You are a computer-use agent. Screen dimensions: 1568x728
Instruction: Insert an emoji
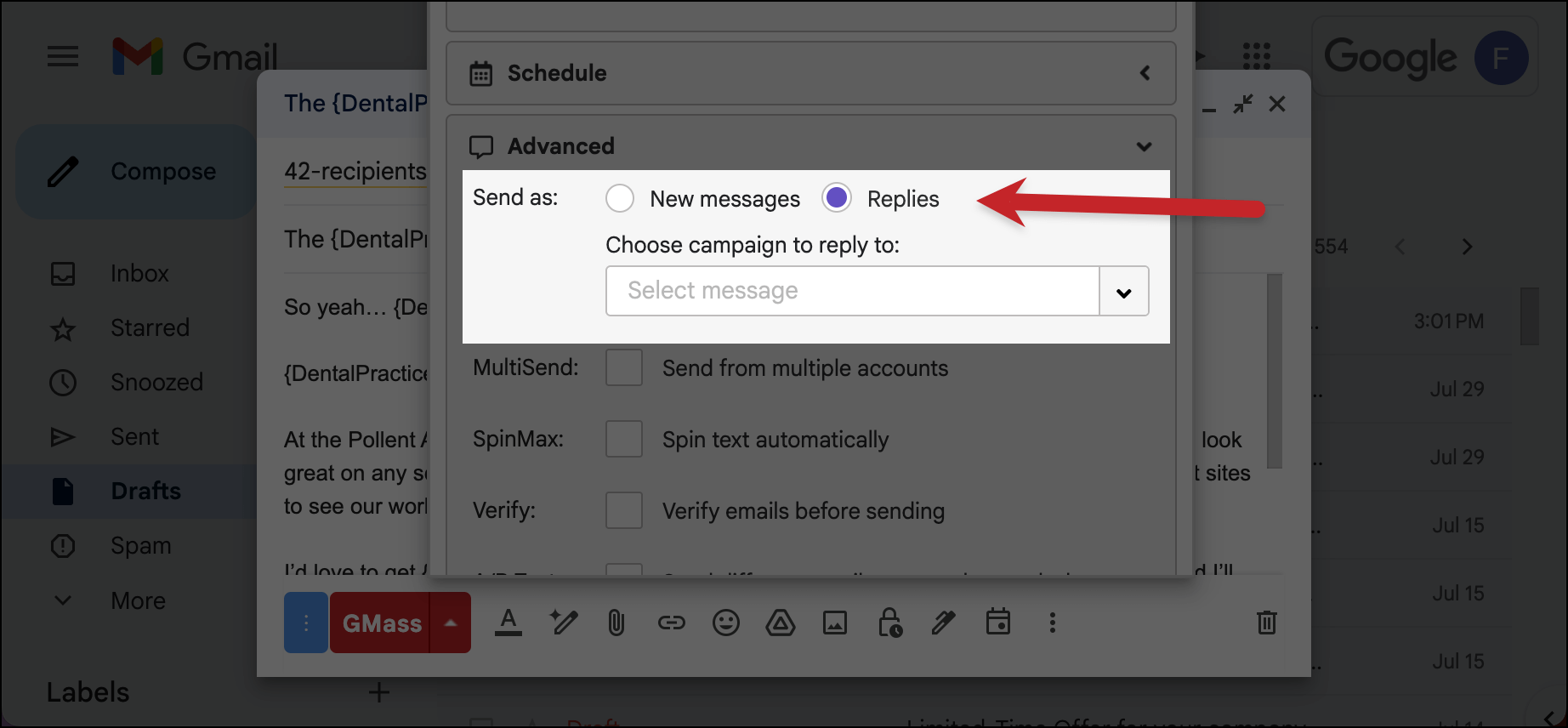pos(726,623)
